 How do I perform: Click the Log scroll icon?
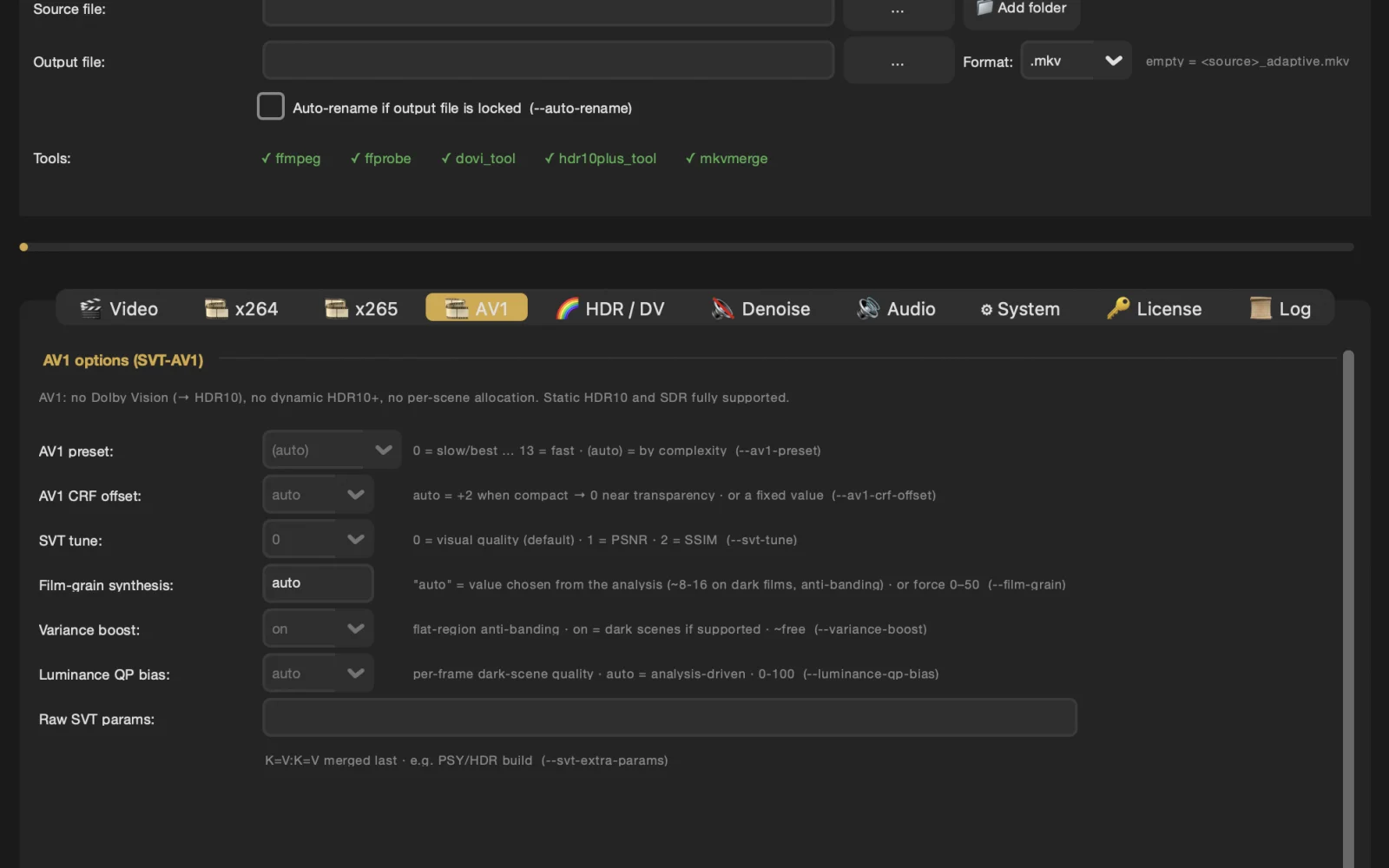coord(1261,308)
